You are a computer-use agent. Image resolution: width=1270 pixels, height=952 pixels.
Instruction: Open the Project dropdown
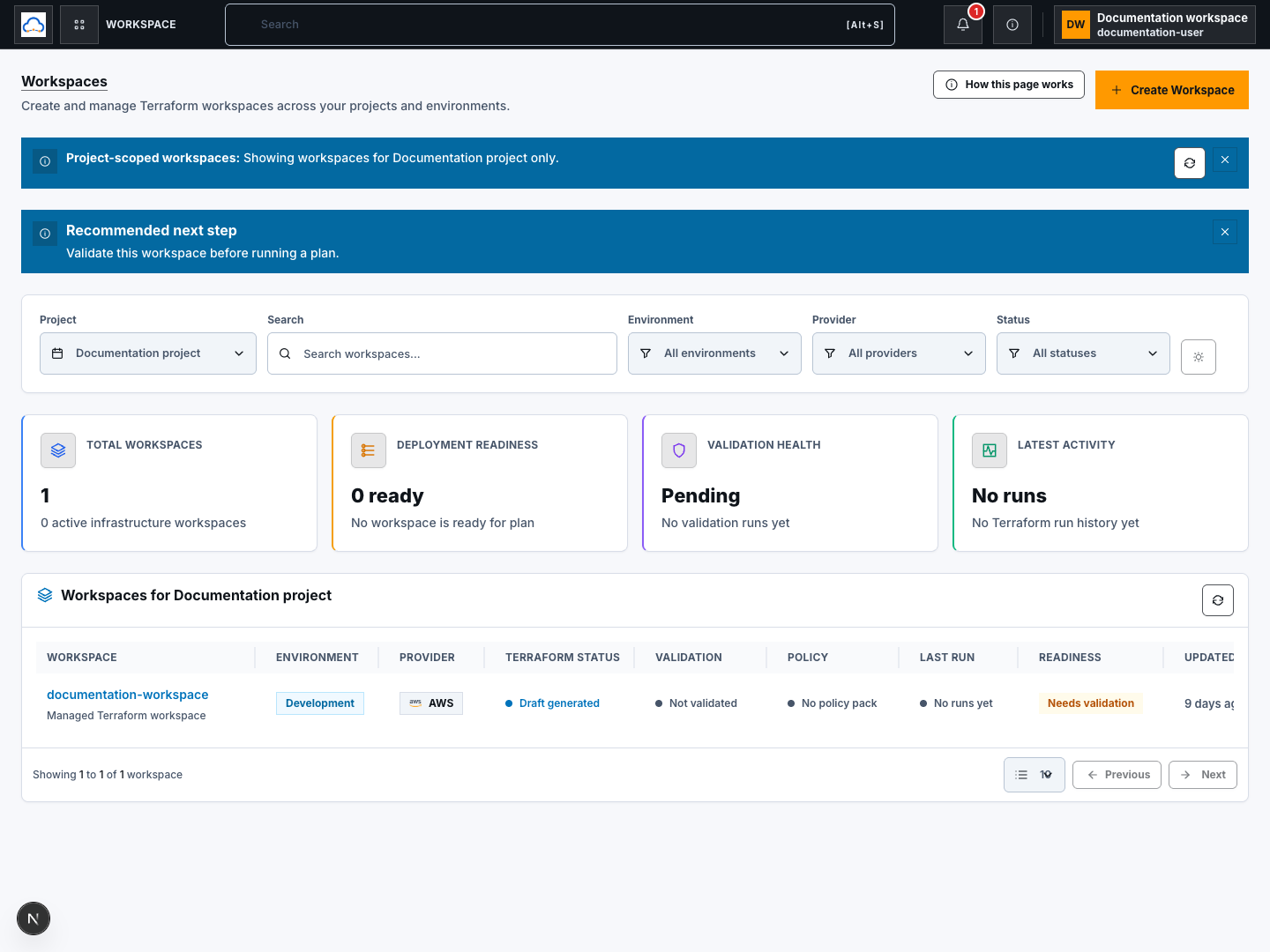coord(148,353)
